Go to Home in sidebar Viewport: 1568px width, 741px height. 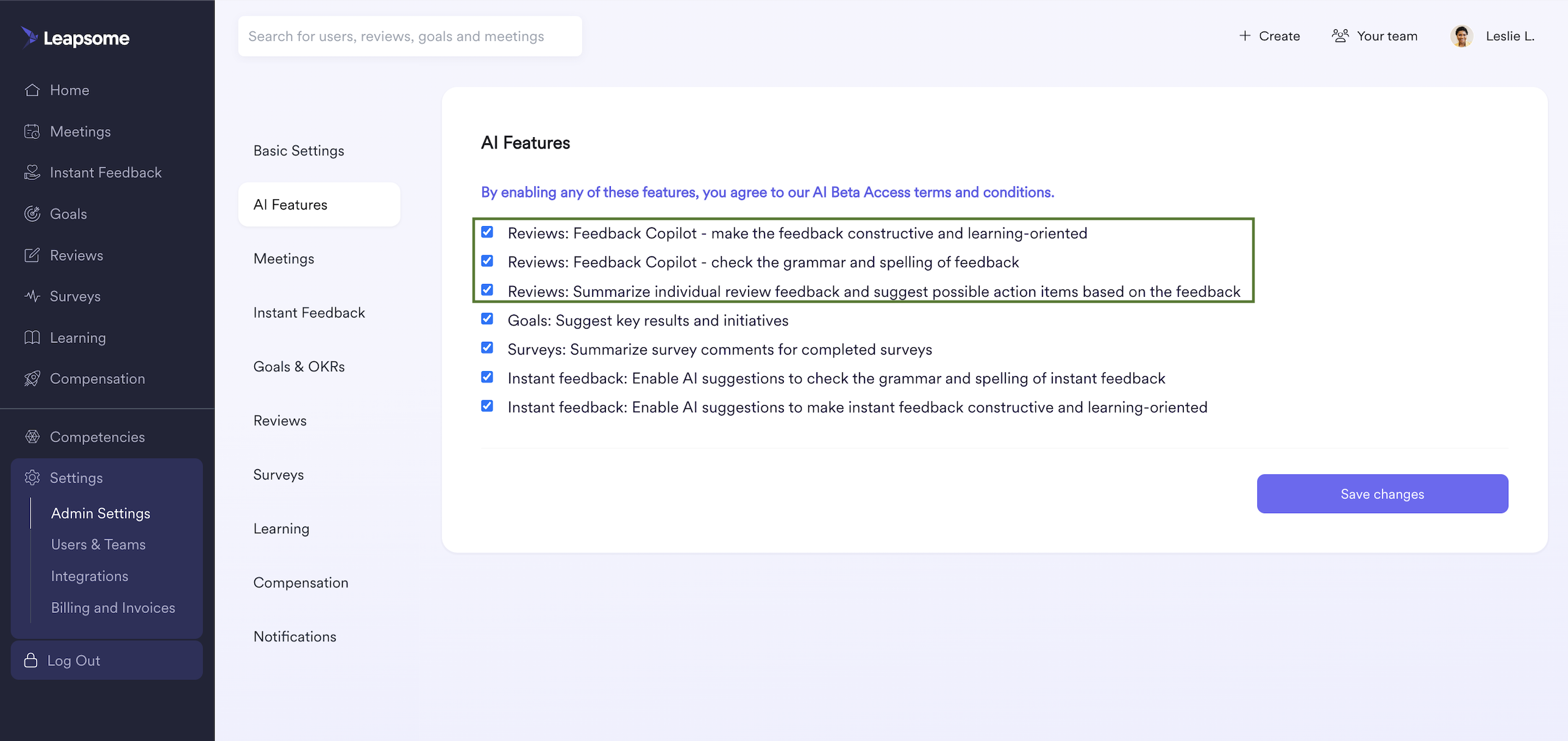(69, 90)
